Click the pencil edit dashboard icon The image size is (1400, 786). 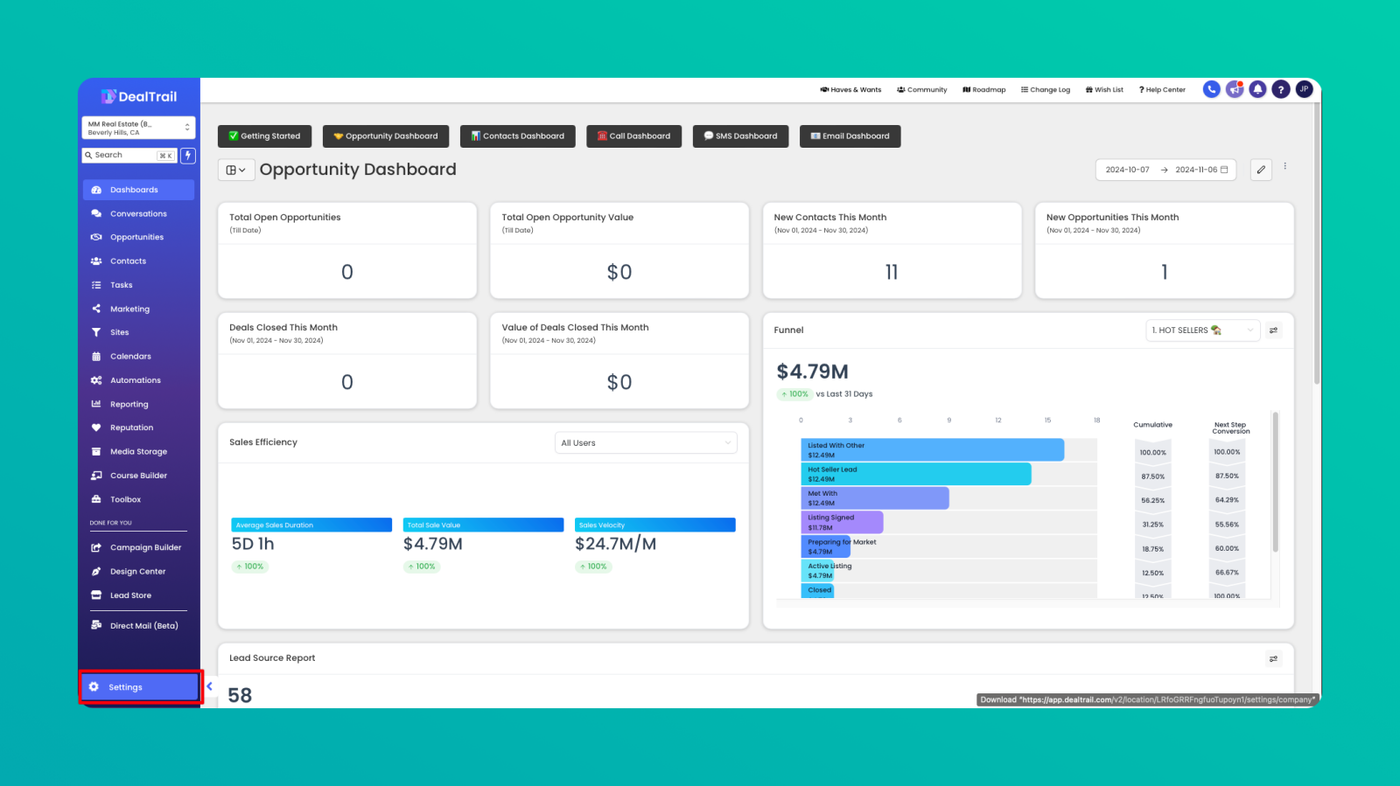pos(1261,170)
